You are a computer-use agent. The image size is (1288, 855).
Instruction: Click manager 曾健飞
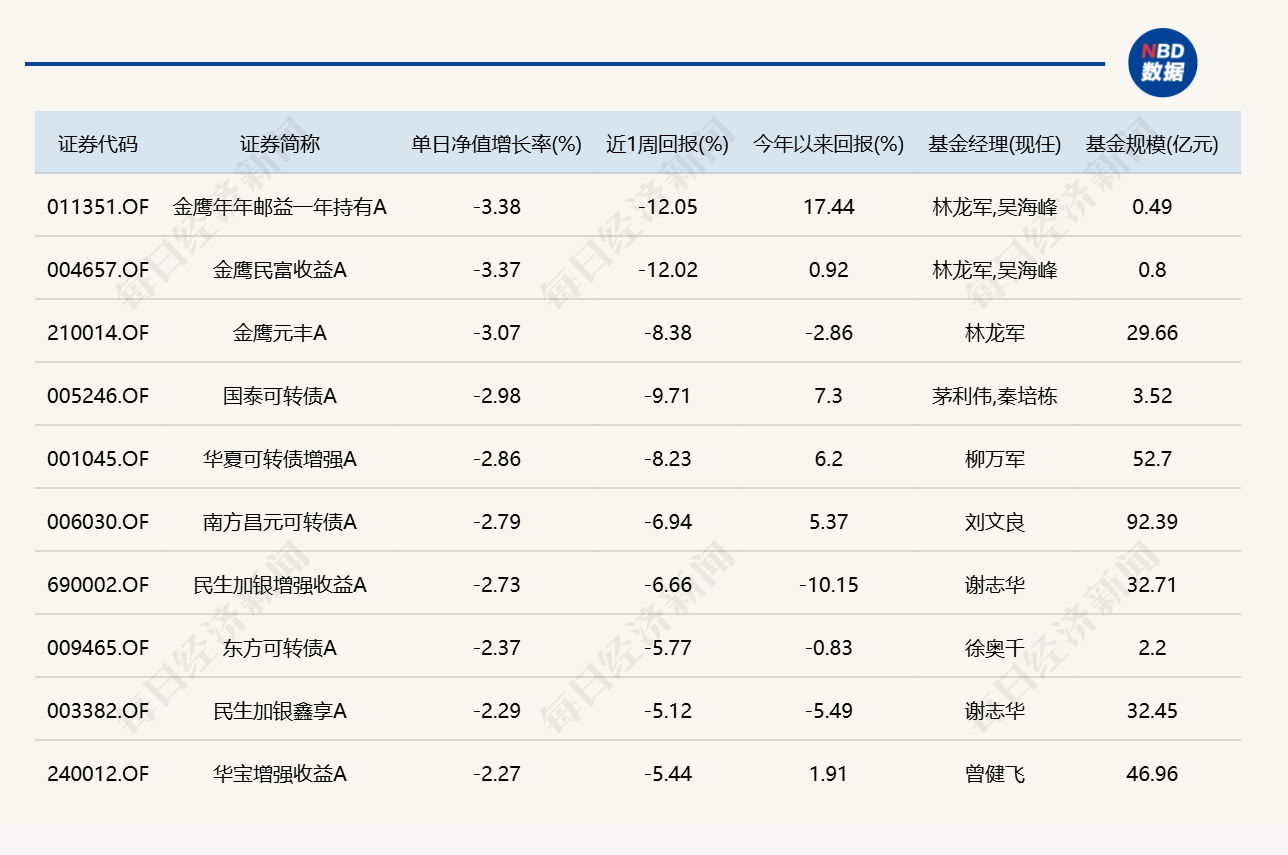pyautogui.click(x=995, y=774)
